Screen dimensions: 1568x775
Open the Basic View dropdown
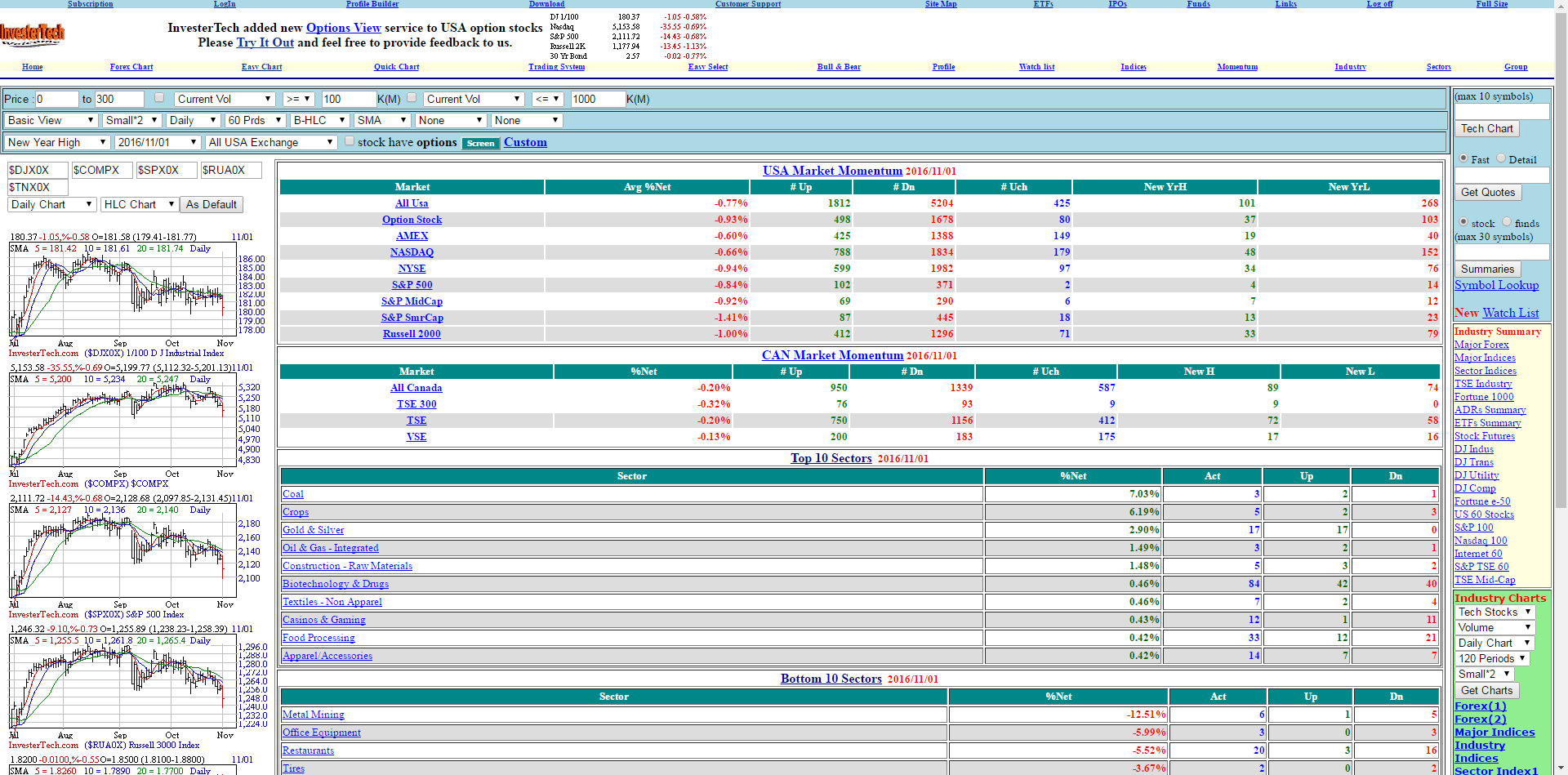coord(51,120)
